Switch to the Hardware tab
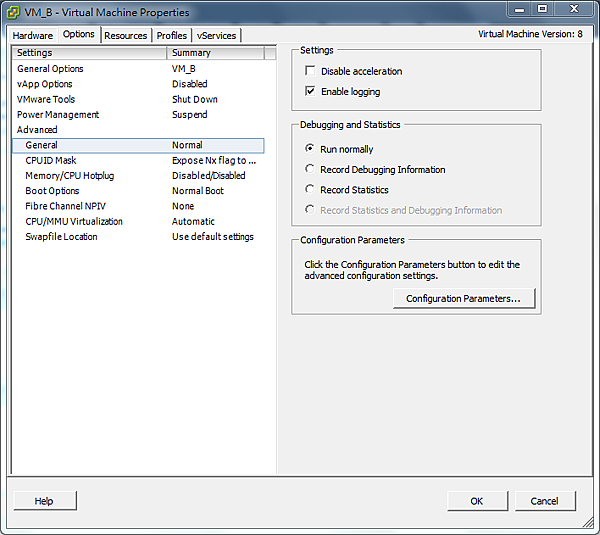This screenshot has height=535, width=600. 33,35
